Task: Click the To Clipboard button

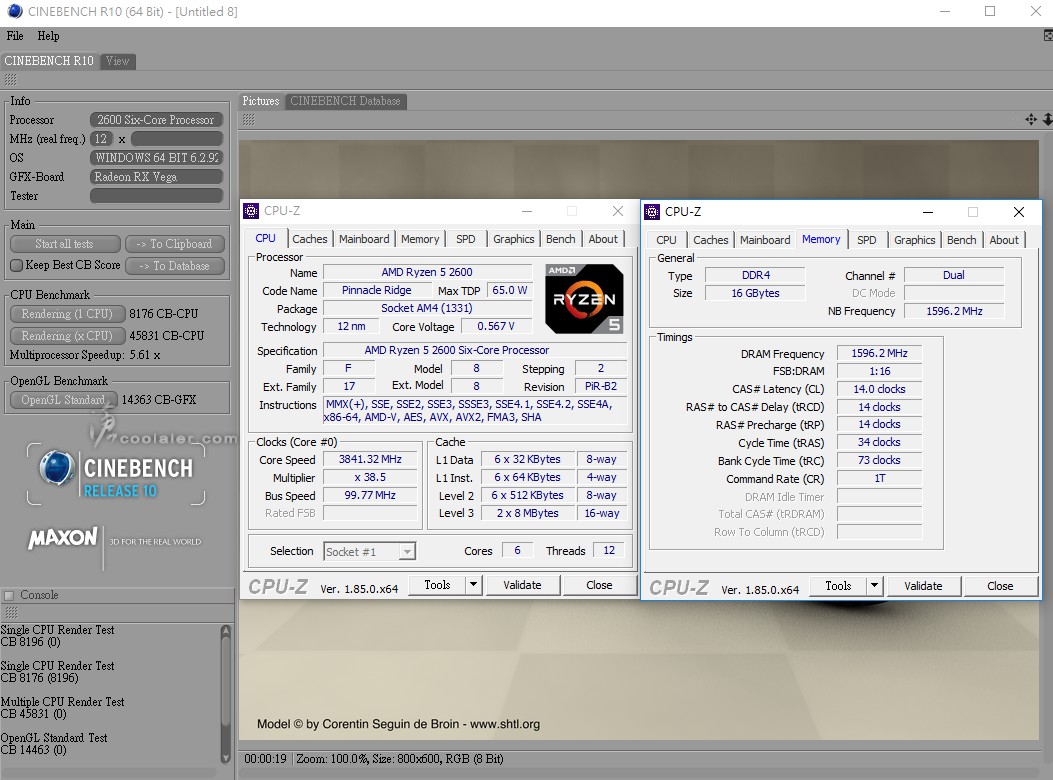Action: (x=175, y=245)
